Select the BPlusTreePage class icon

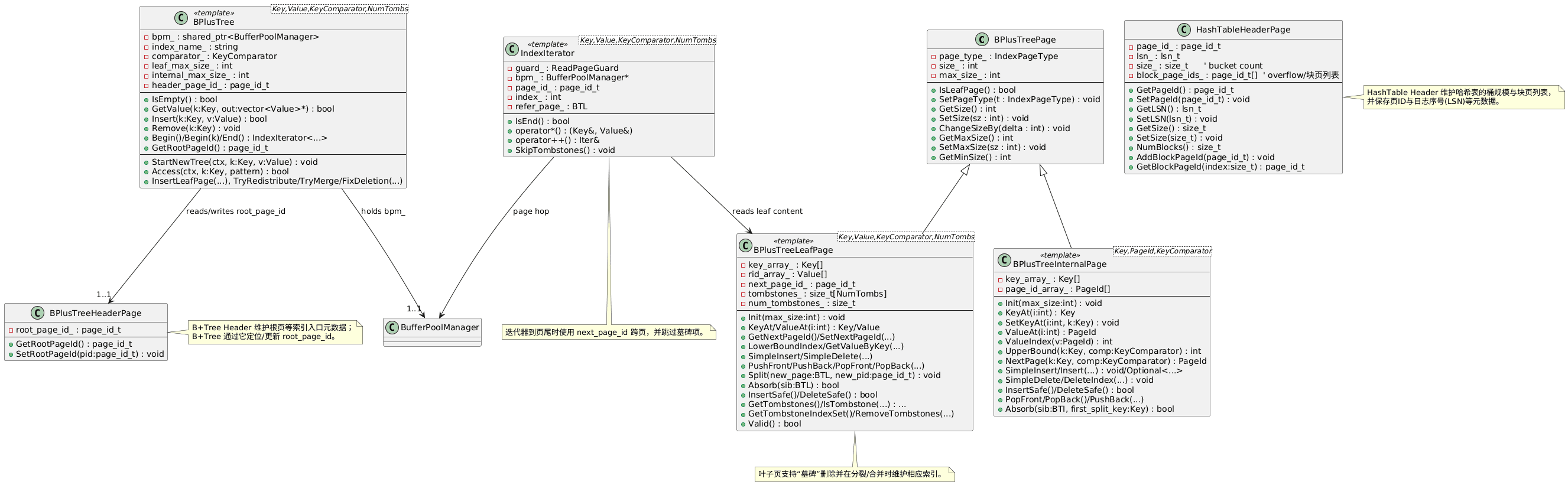point(982,40)
